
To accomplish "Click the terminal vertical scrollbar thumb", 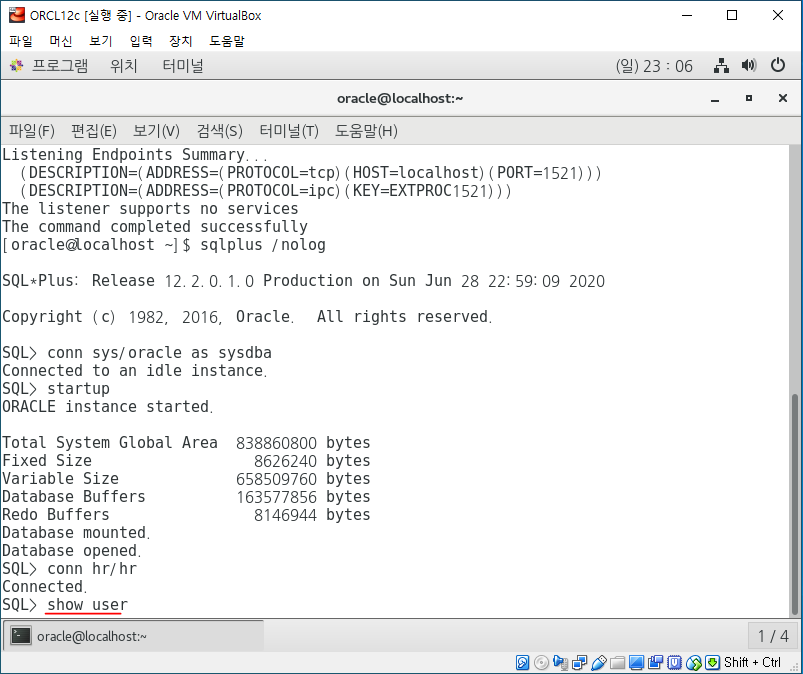I will pos(794,504).
